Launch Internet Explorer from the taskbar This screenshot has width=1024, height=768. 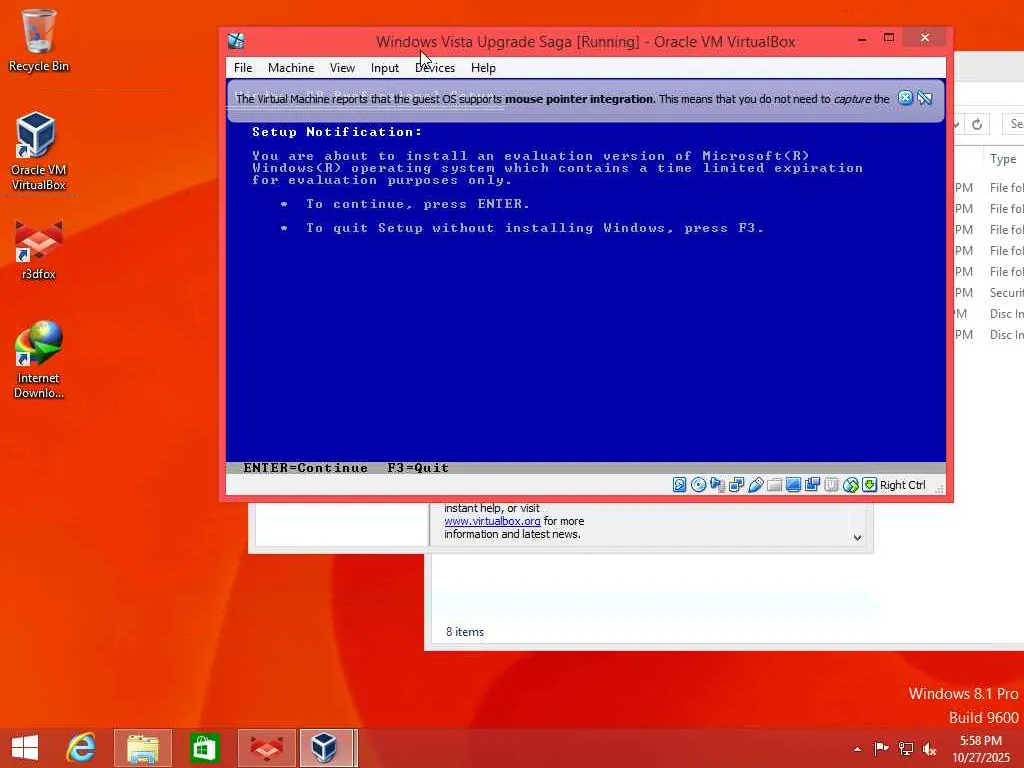click(x=81, y=748)
